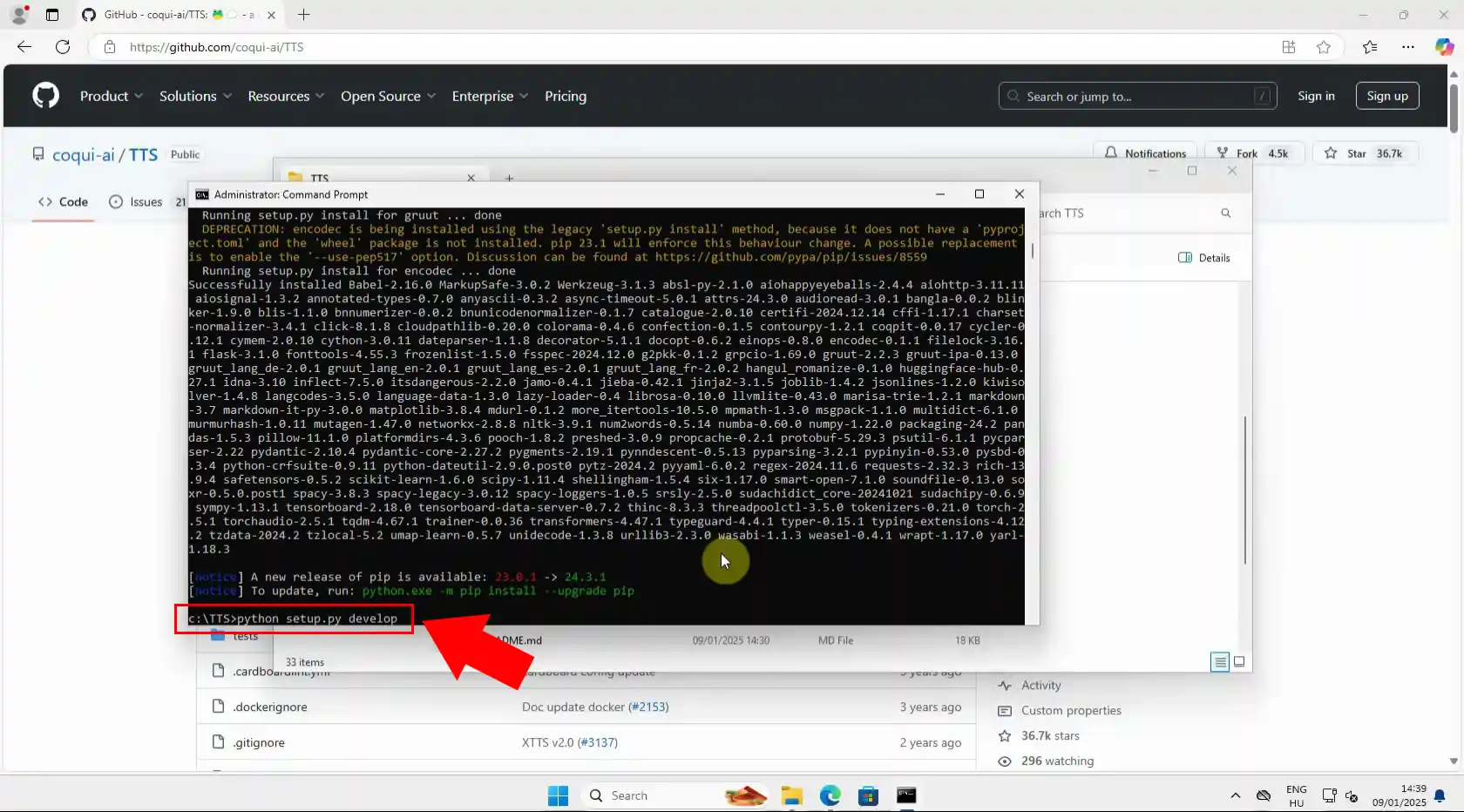Go back with the browser back arrow
1464x812 pixels.
point(24,47)
